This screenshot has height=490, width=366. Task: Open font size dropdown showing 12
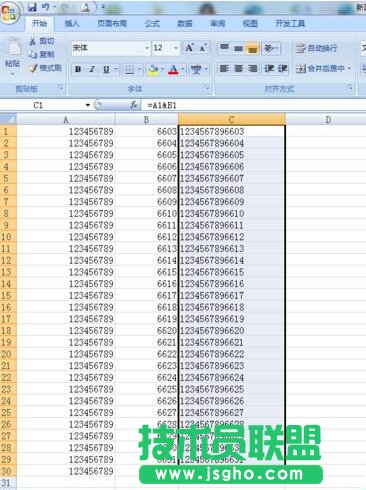point(176,48)
